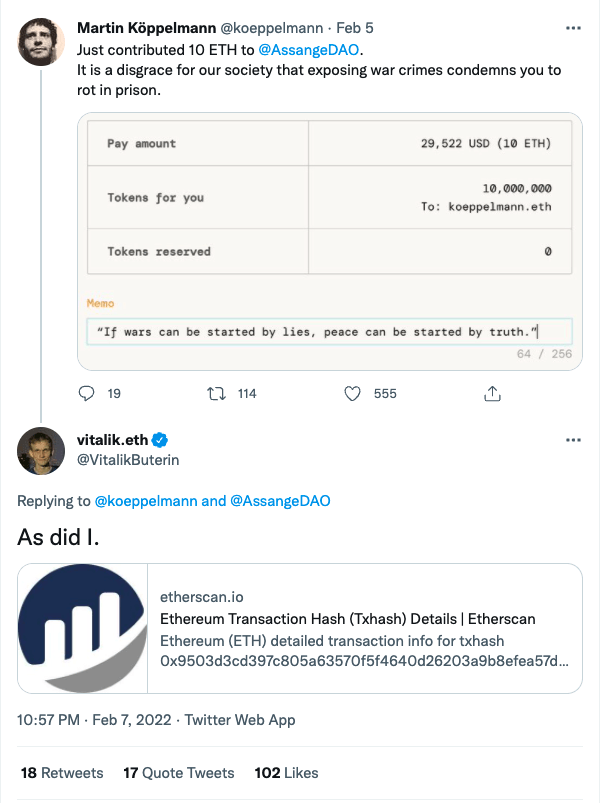View the 17 Quote Tweets list
The image size is (614, 803).
click(178, 773)
